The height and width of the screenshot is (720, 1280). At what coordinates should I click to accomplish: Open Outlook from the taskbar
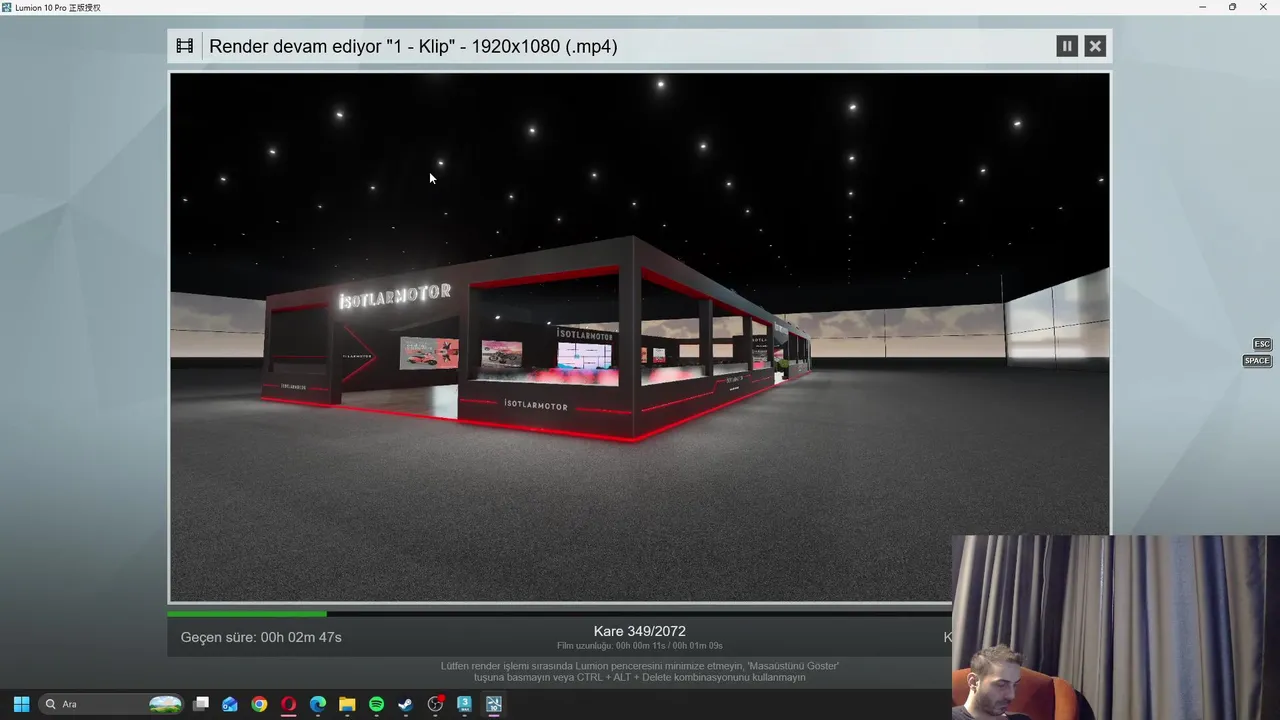coord(230,704)
